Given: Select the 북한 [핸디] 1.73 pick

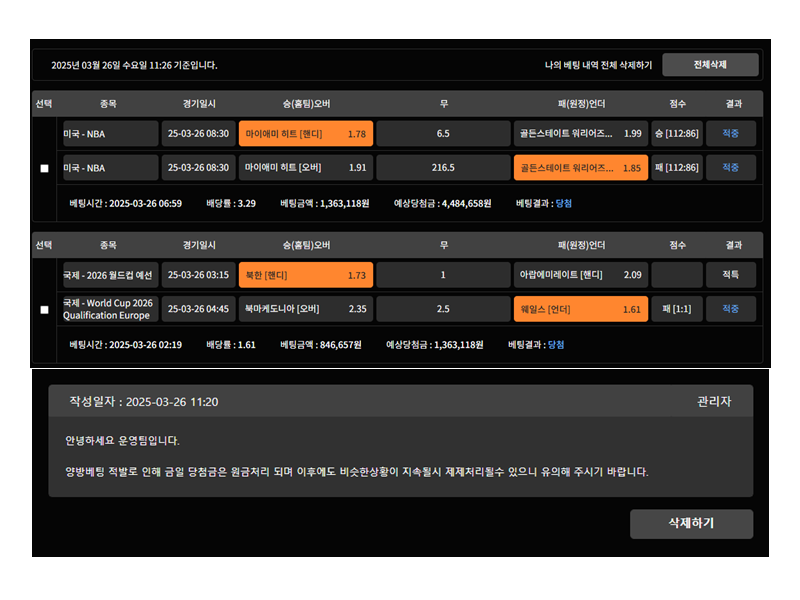Looking at the screenshot, I should point(305,275).
